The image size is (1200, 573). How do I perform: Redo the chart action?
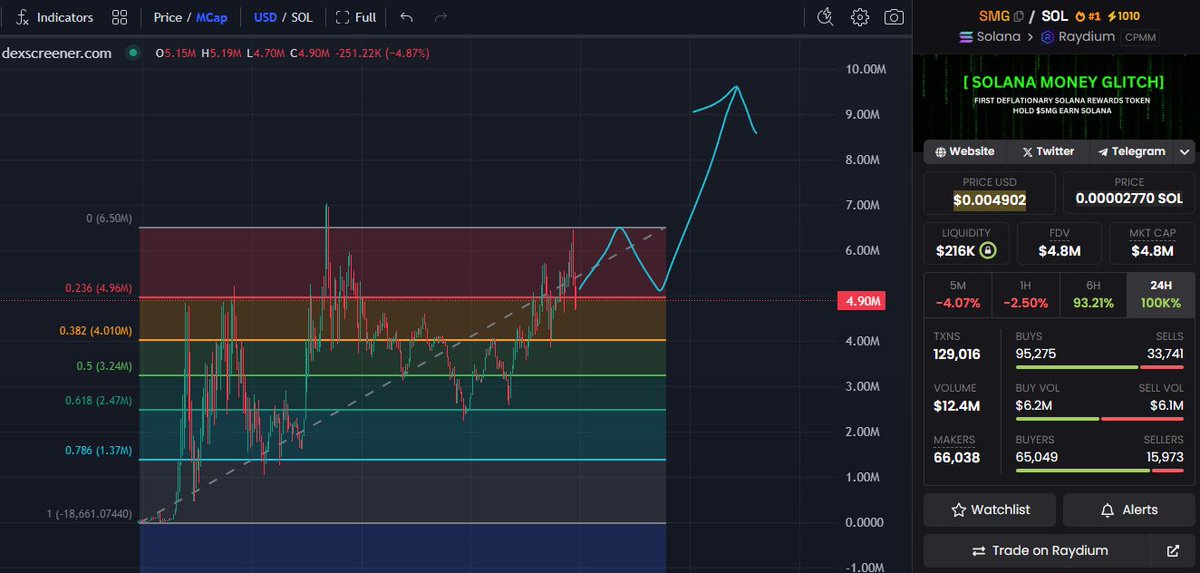(x=441, y=17)
